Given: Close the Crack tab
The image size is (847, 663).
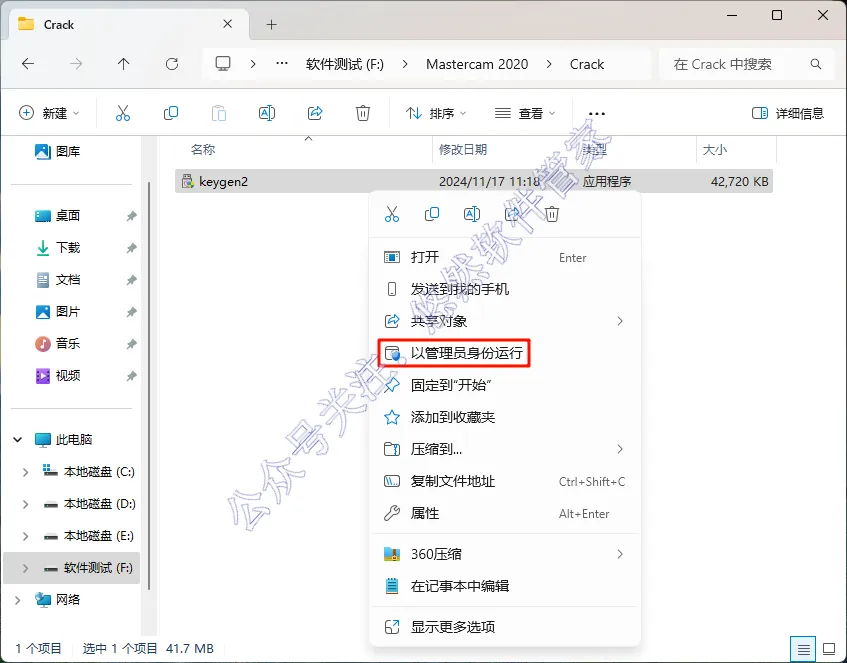Looking at the screenshot, I should pos(227,24).
